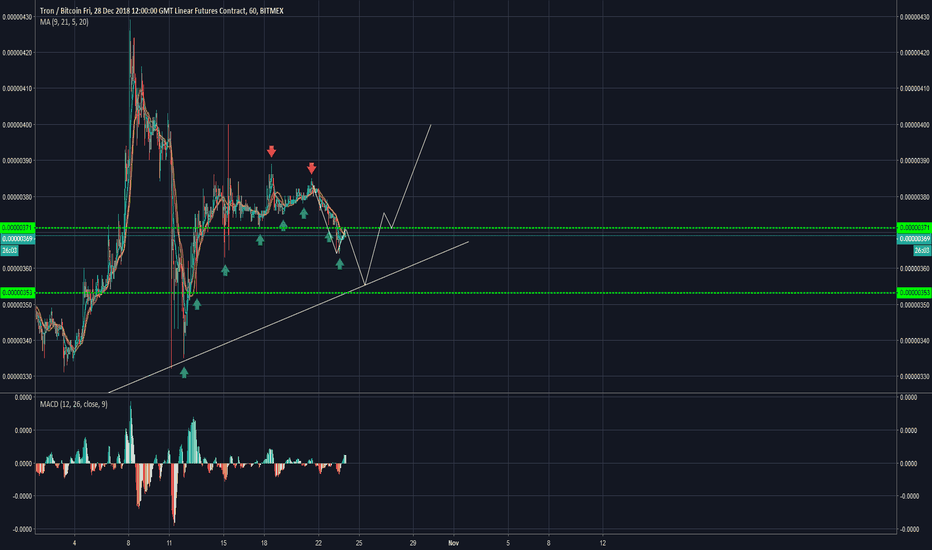Click the green 0.00000353 label on the right scale
The height and width of the screenshot is (550, 932).
(914, 293)
